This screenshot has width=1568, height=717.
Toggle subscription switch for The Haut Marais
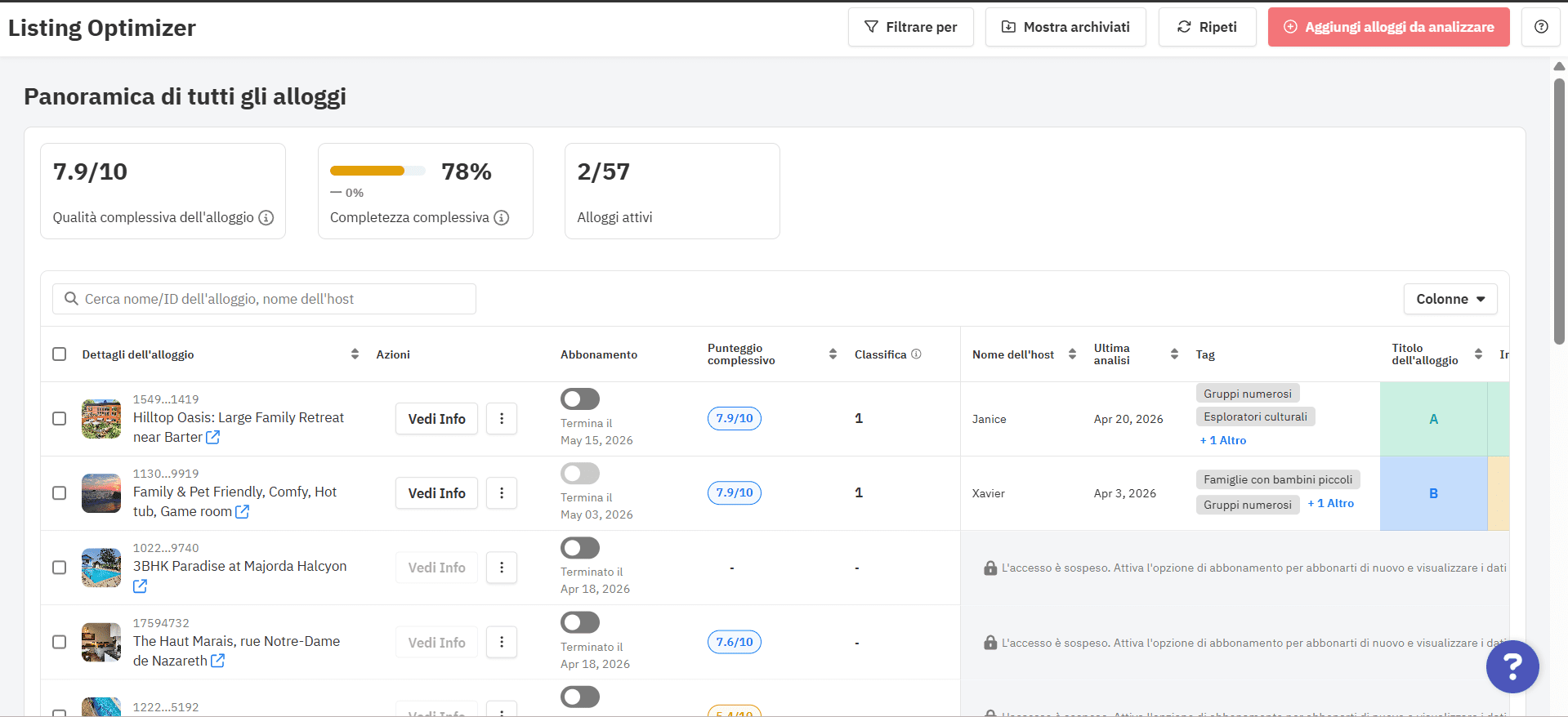pos(580,622)
